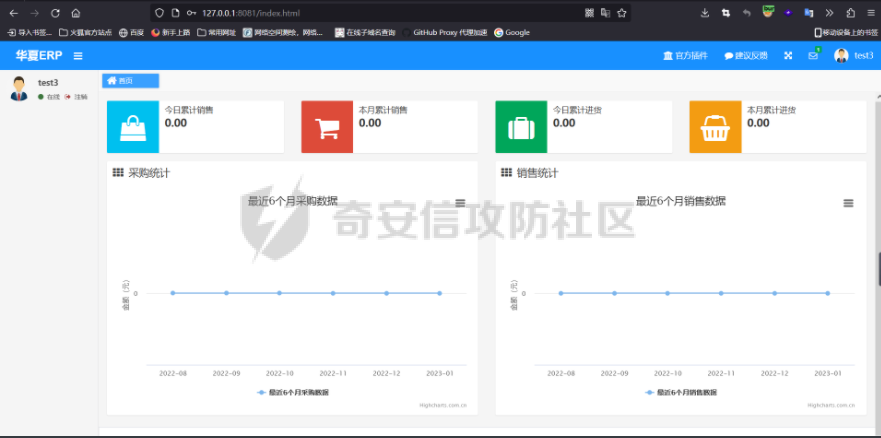Toggle fullscreen mode icon in header
881x438 pixels.
(x=788, y=55)
